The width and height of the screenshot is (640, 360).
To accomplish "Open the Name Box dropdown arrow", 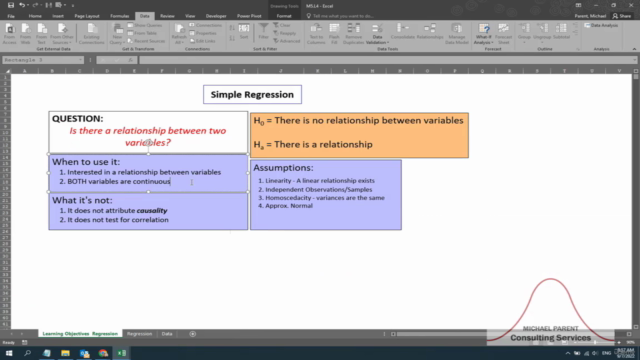I will 80,60.
